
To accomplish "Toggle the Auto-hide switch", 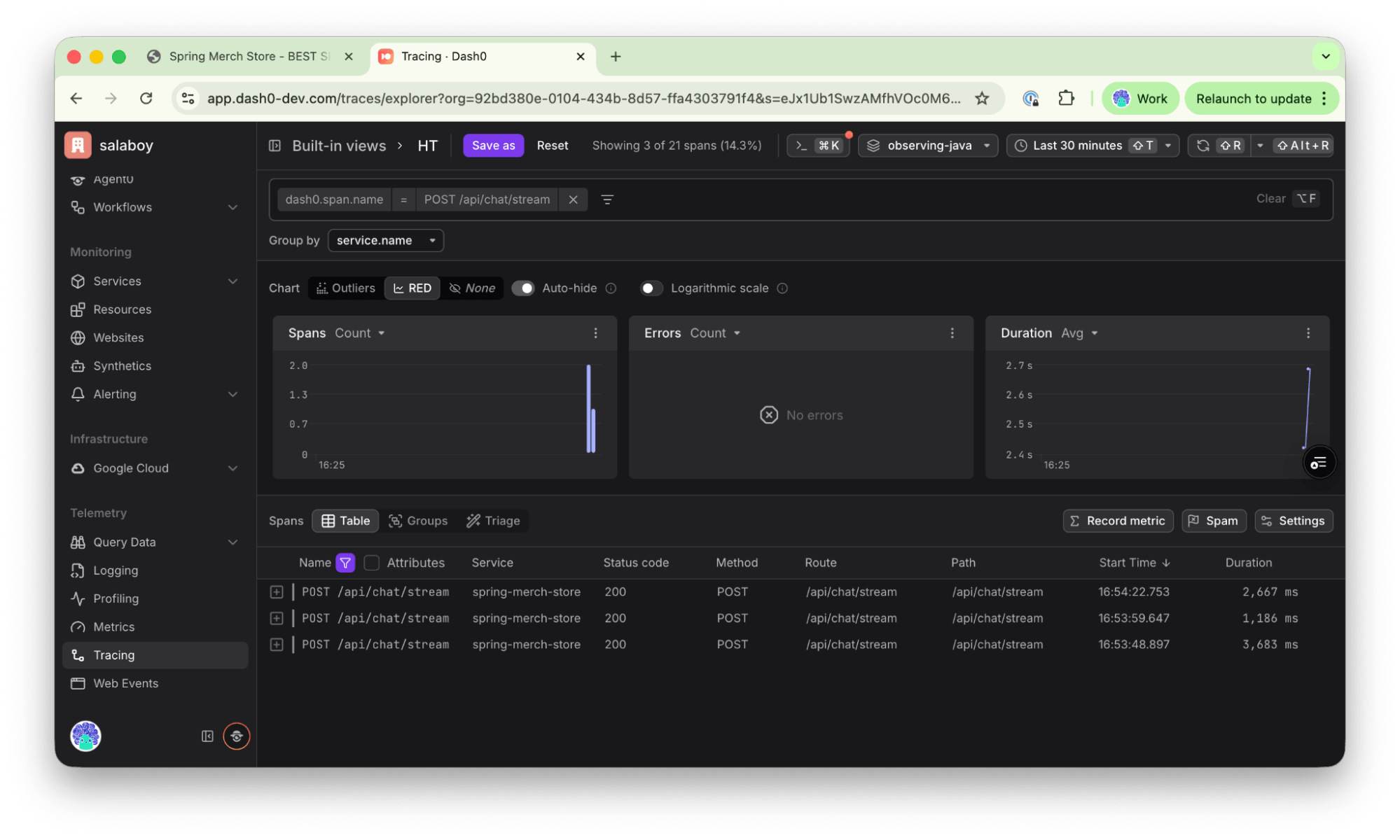I will (x=522, y=288).
